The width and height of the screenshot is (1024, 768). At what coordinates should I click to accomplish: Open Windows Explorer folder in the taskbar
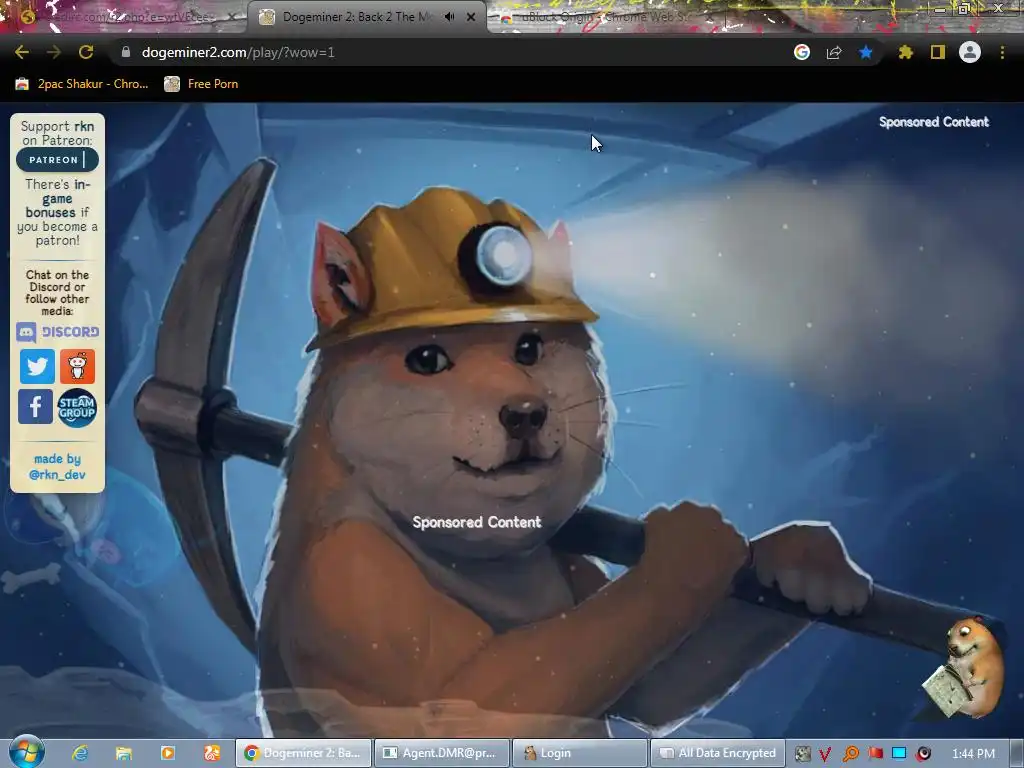(x=124, y=754)
